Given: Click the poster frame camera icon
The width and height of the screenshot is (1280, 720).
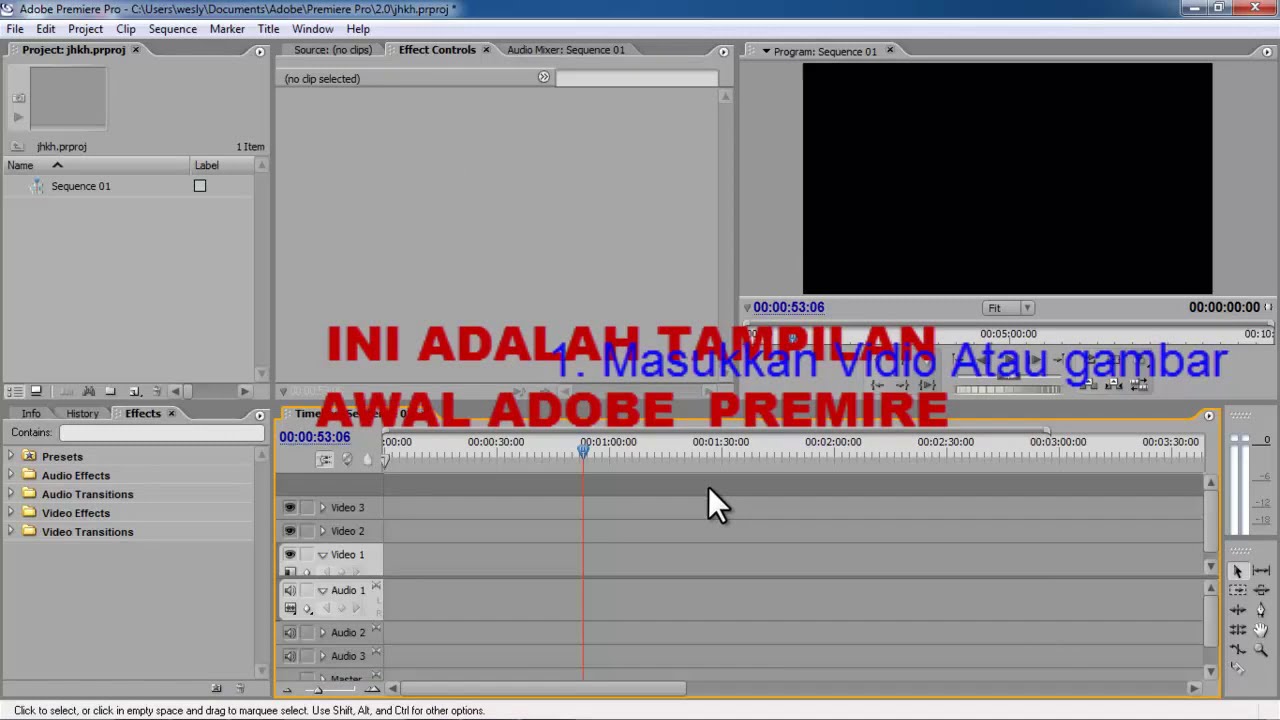Looking at the screenshot, I should point(18,98).
